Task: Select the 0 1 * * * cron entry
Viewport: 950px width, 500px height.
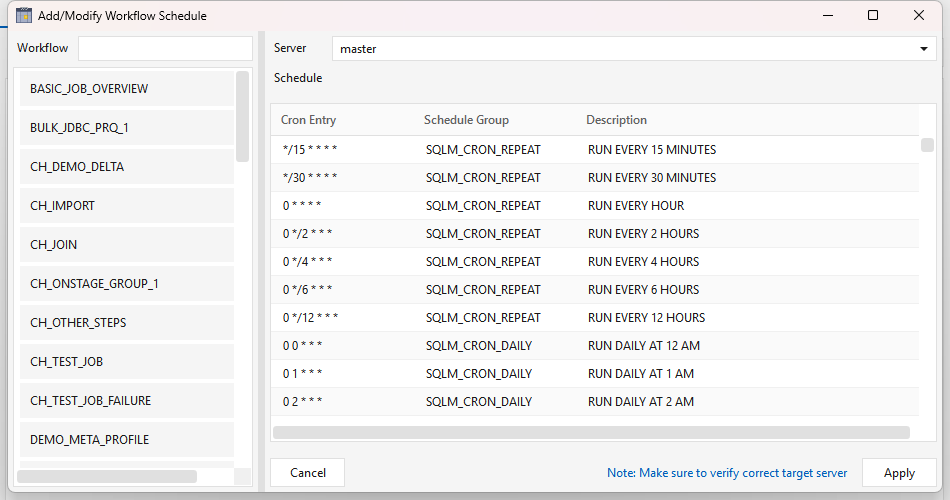Action: tap(302, 373)
